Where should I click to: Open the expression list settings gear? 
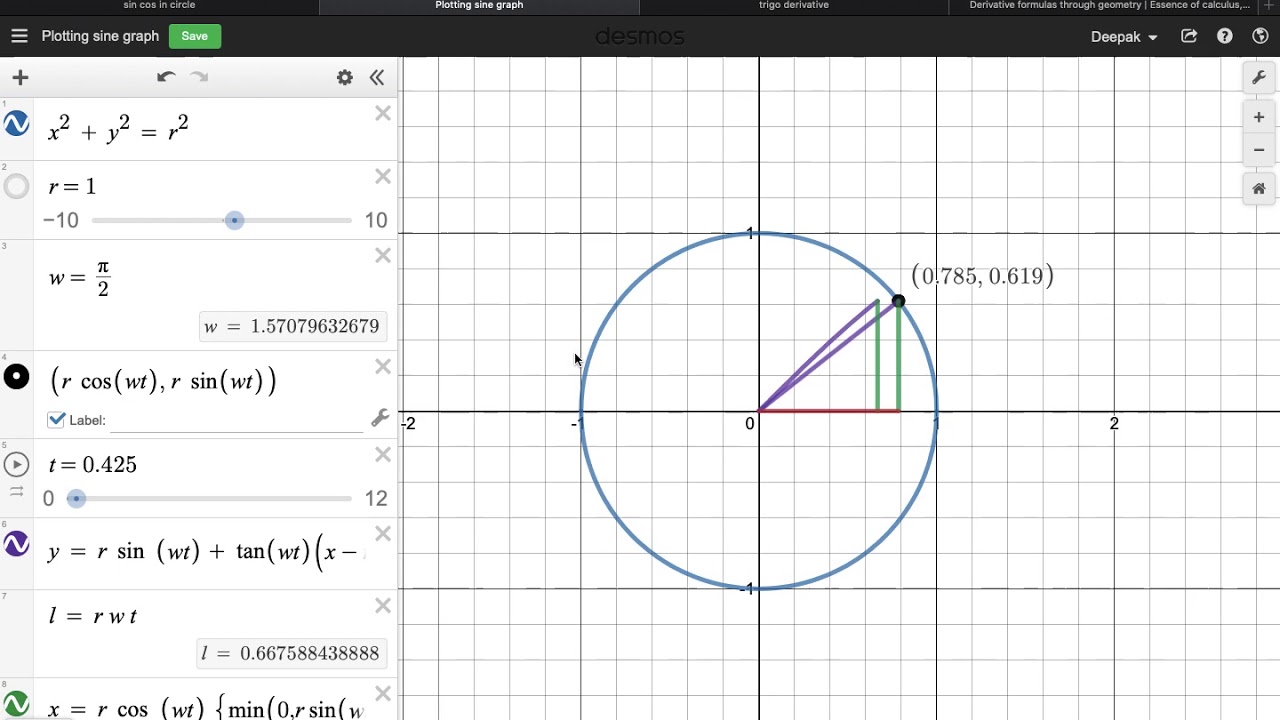(345, 77)
